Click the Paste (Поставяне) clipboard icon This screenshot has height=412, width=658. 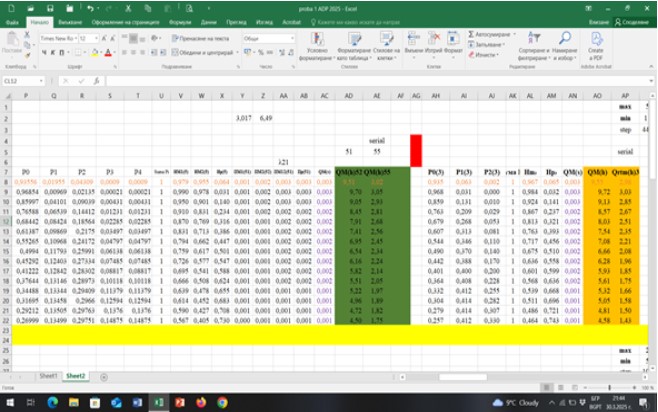point(12,44)
